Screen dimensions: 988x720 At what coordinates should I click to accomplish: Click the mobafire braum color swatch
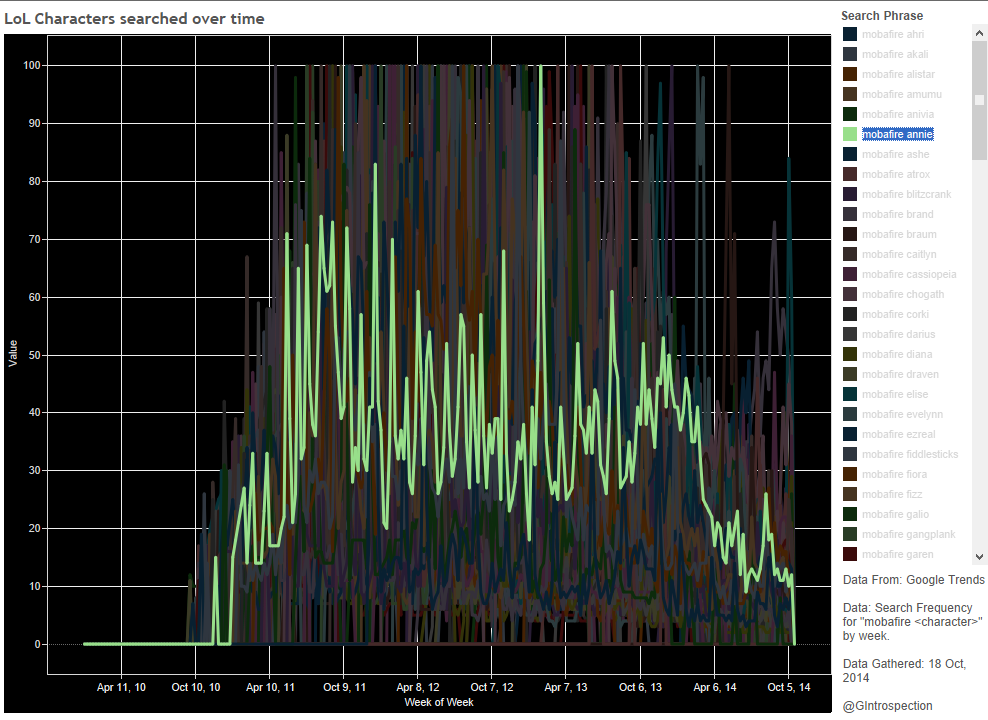pyautogui.click(x=850, y=235)
